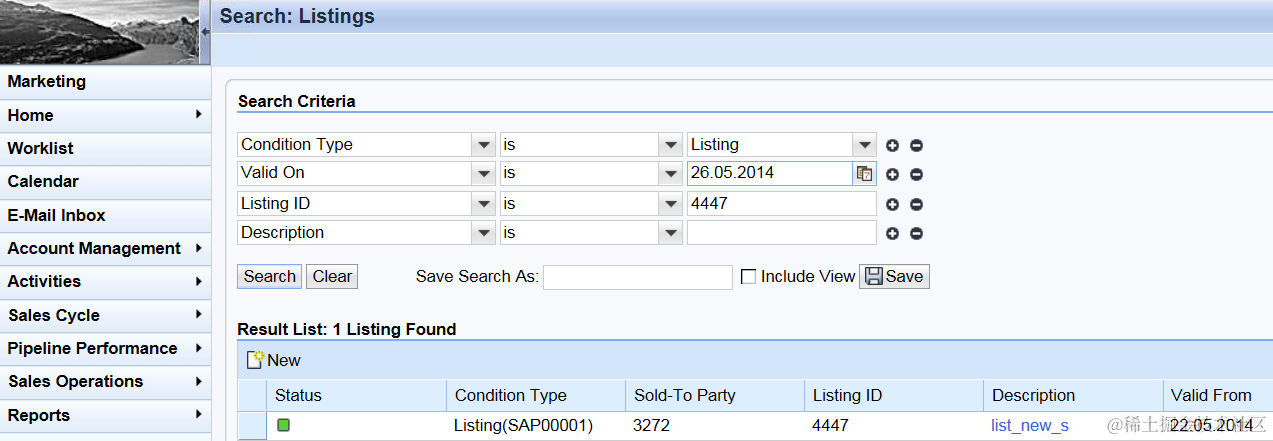The width and height of the screenshot is (1273, 441).
Task: Open the calendar picker for Valid On
Action: tap(864, 174)
